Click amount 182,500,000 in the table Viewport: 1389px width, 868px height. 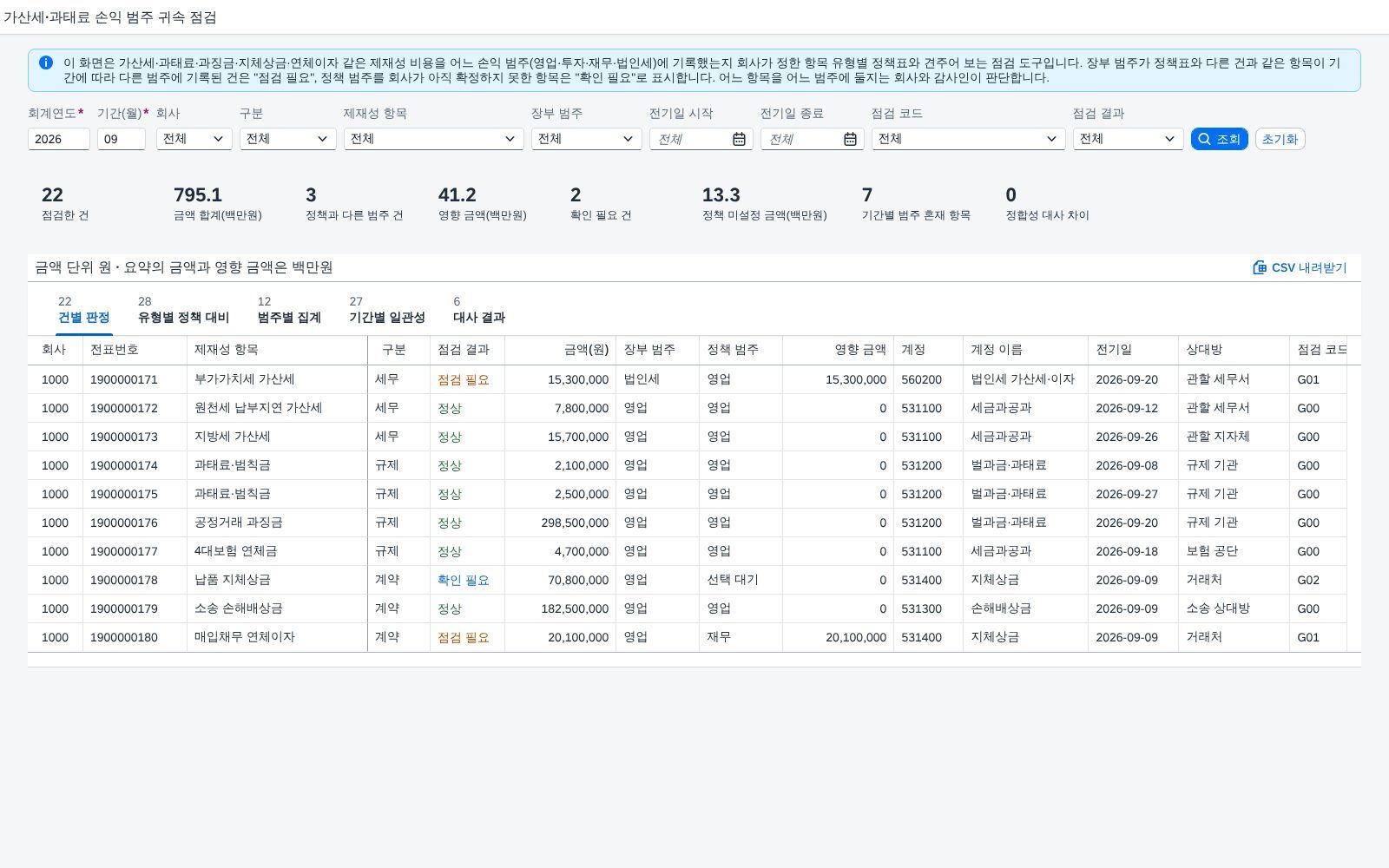tap(575, 608)
